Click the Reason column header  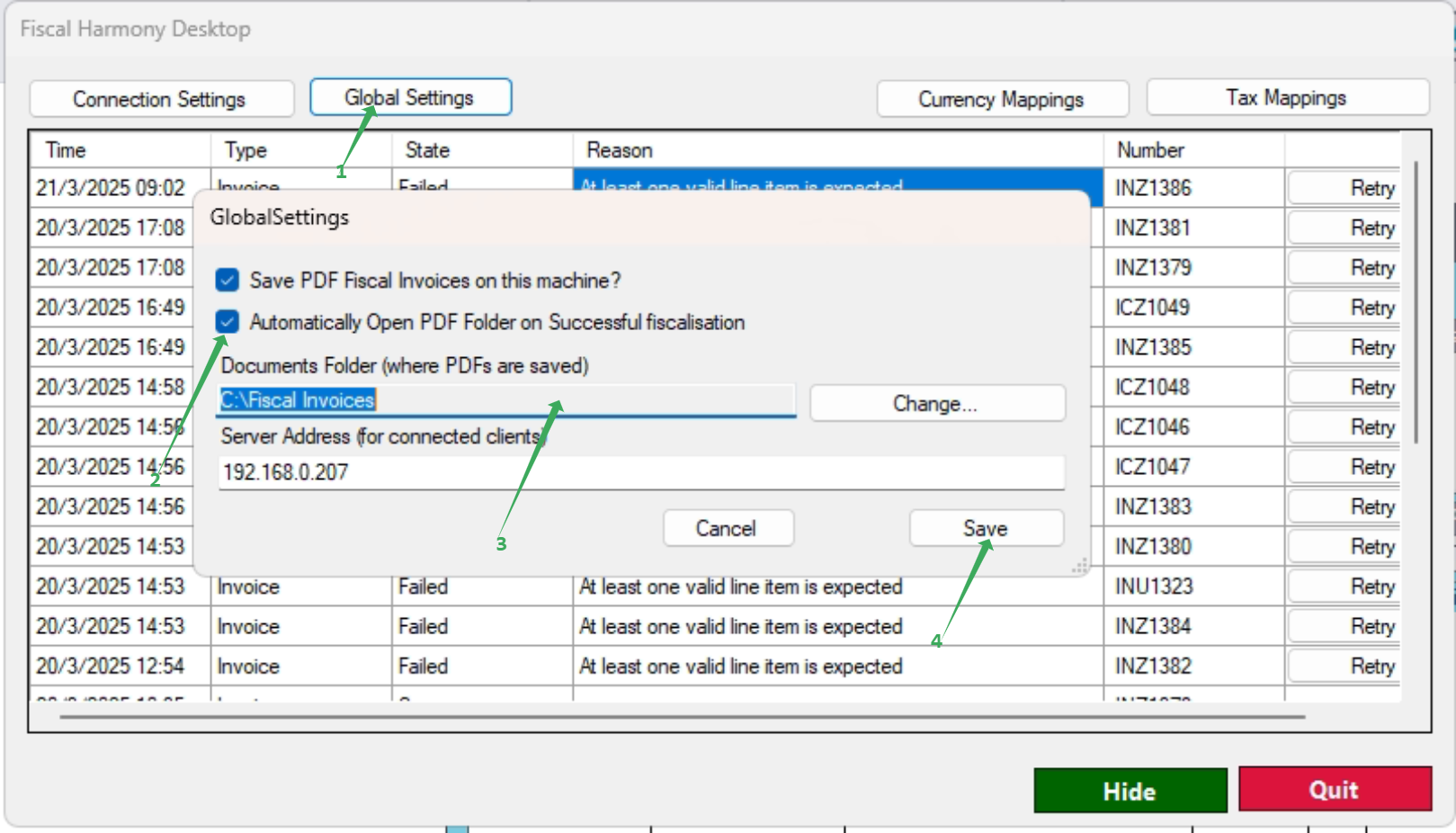coord(838,150)
